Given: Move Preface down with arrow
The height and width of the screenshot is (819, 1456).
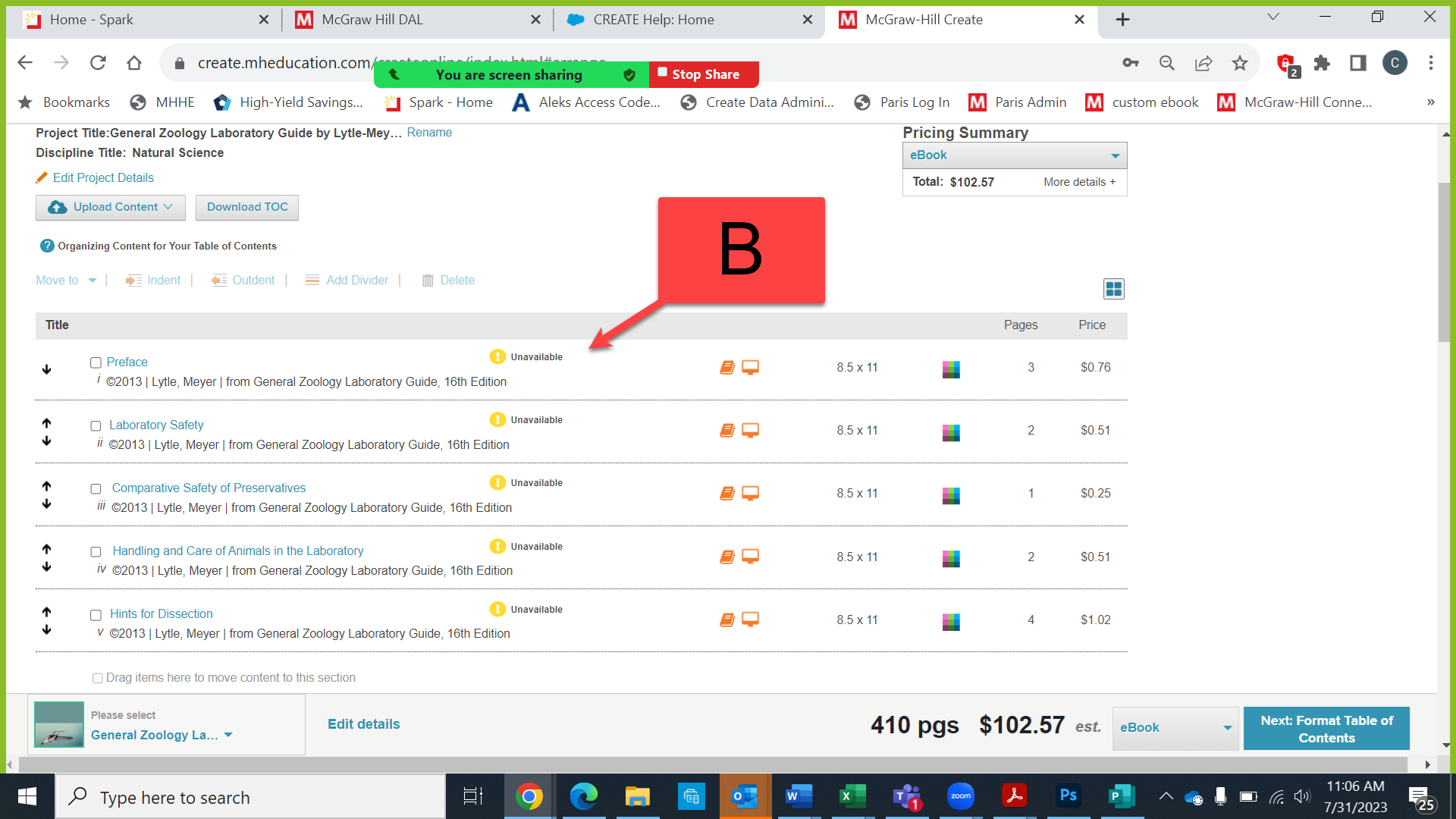Looking at the screenshot, I should click(46, 369).
